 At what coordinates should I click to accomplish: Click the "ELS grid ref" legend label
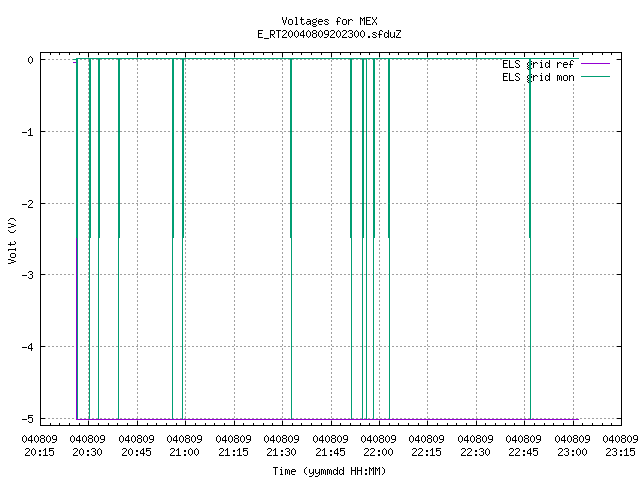pyautogui.click(x=538, y=64)
